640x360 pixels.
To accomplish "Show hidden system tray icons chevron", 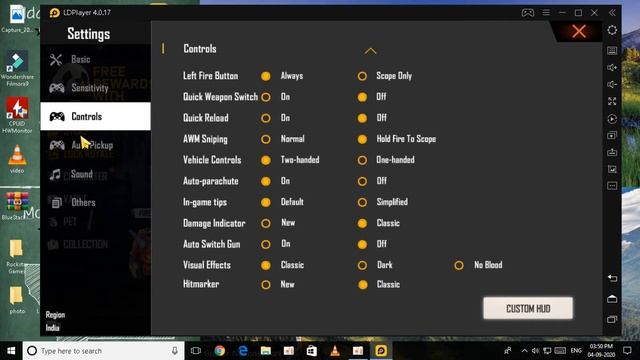I will click(x=524, y=351).
